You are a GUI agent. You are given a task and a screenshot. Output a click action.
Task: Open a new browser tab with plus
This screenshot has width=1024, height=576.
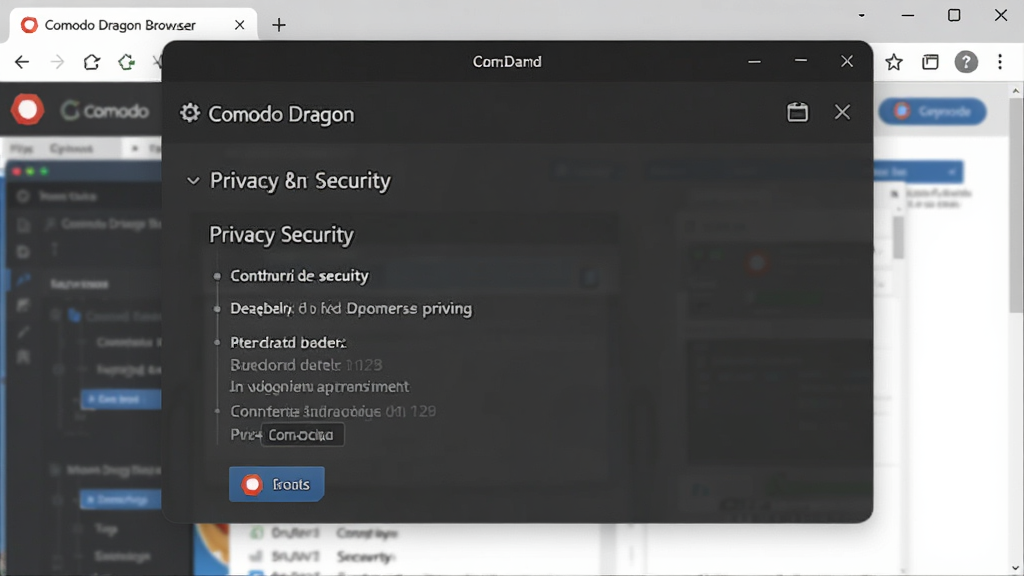[279, 25]
